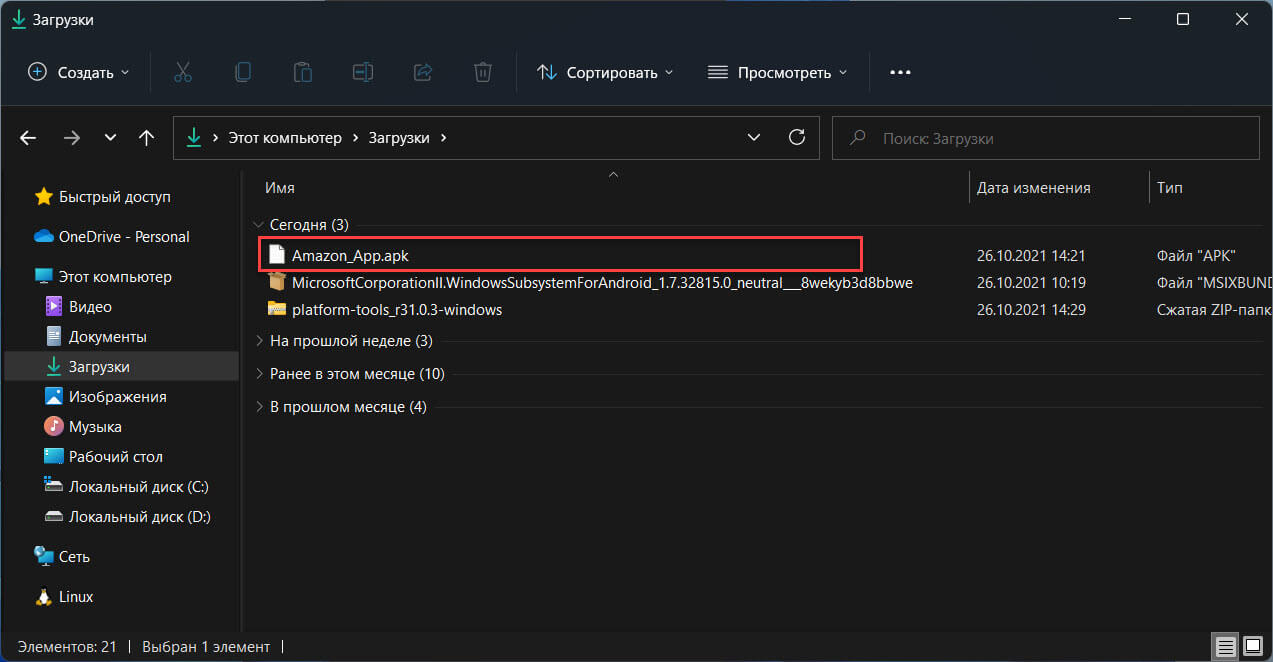Select platform-tools_r31.0.3-windows zip file
Screen dimensions: 1273x662
point(397,310)
